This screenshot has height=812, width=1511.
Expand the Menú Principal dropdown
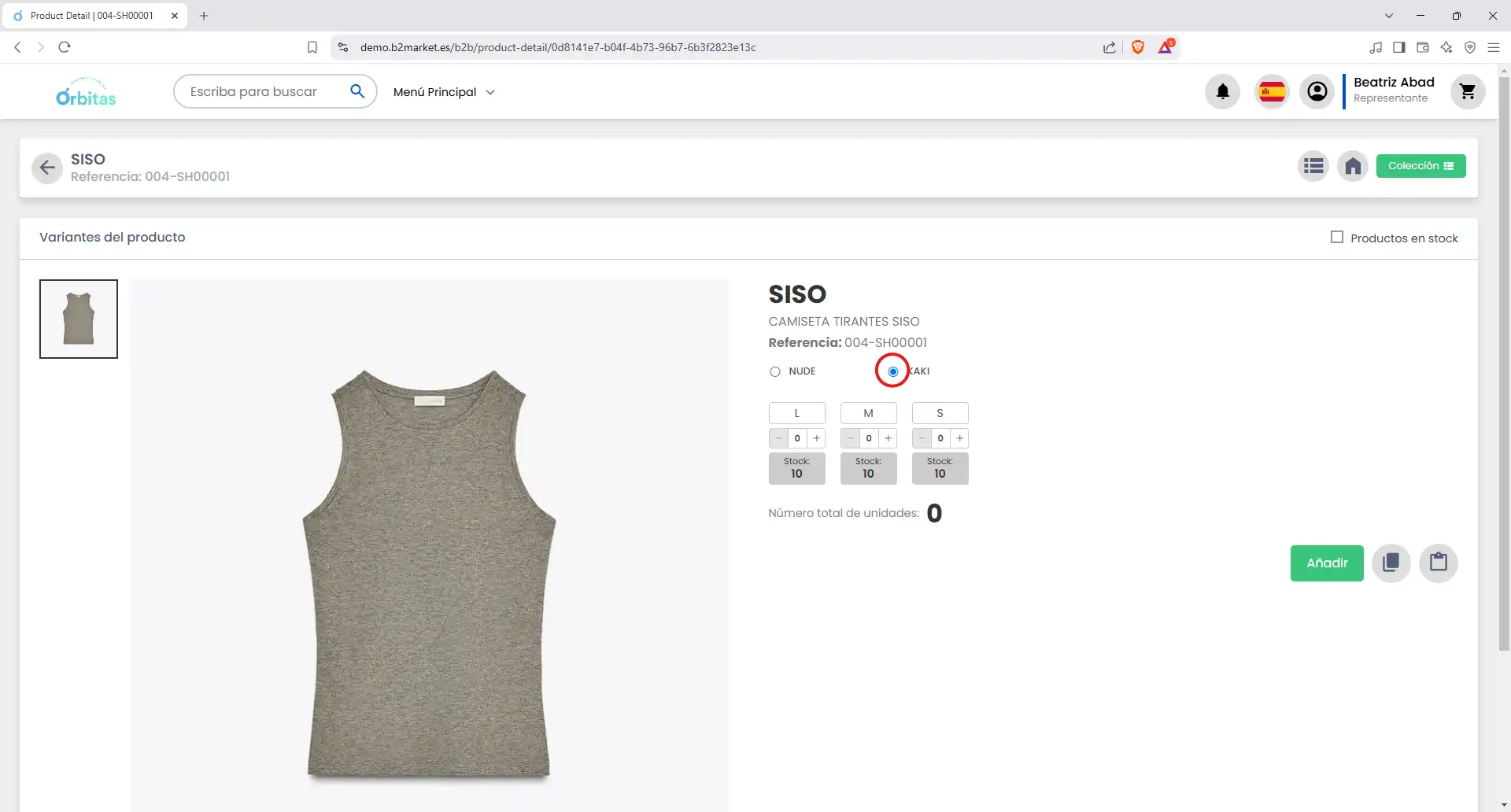(x=444, y=92)
